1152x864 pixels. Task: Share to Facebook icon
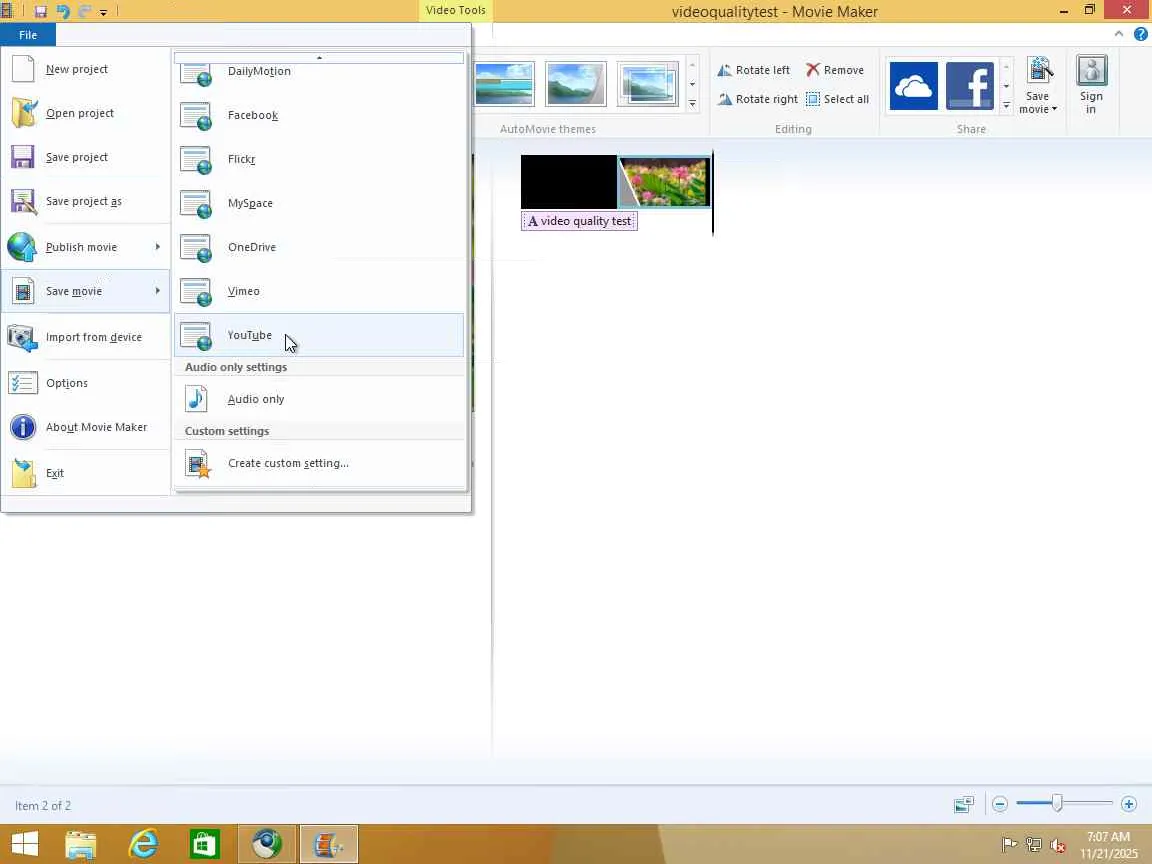click(970, 86)
